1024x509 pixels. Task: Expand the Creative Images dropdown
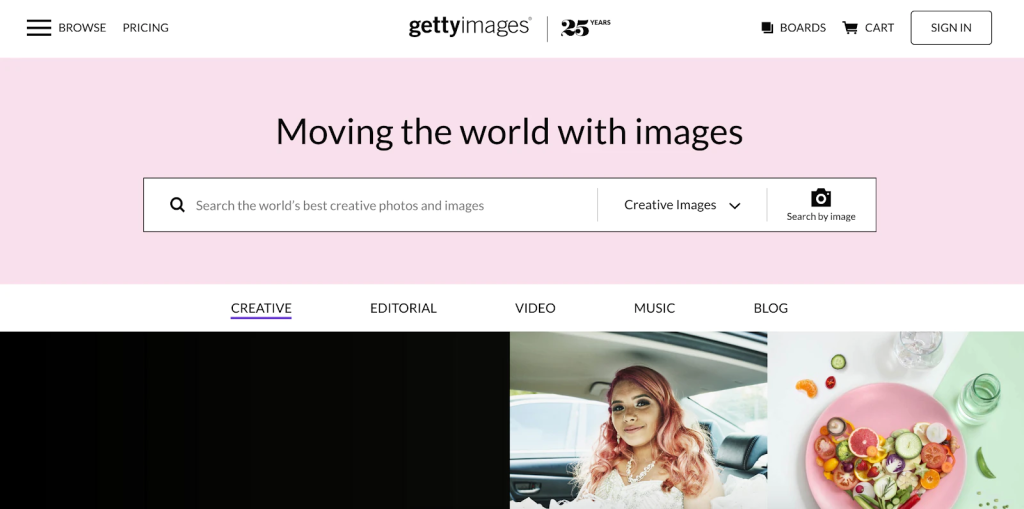pyautogui.click(x=682, y=205)
